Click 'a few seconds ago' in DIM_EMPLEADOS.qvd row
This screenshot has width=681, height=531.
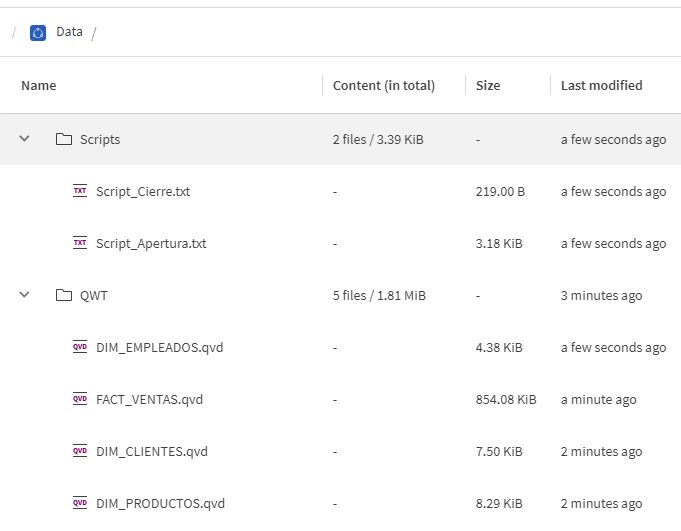(613, 348)
